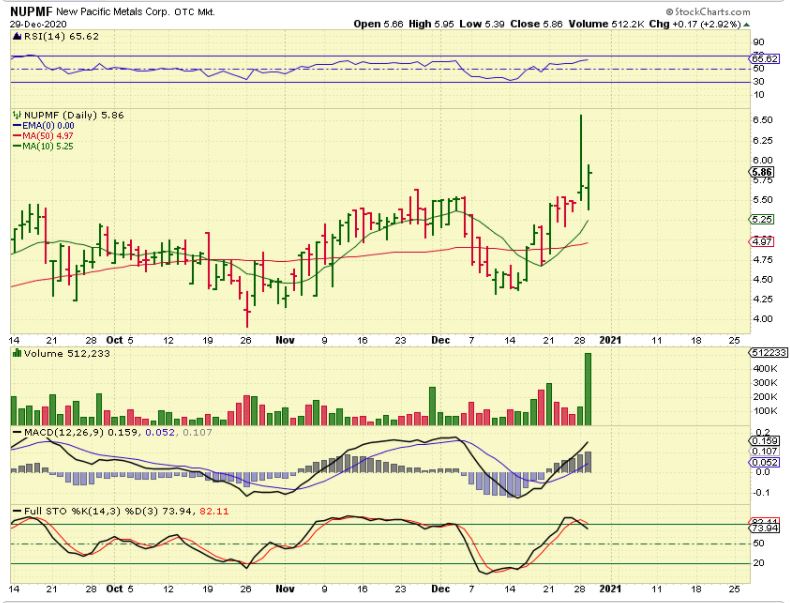Click the Volume 512,233 panel label
The height and width of the screenshot is (603, 790).
click(x=67, y=354)
